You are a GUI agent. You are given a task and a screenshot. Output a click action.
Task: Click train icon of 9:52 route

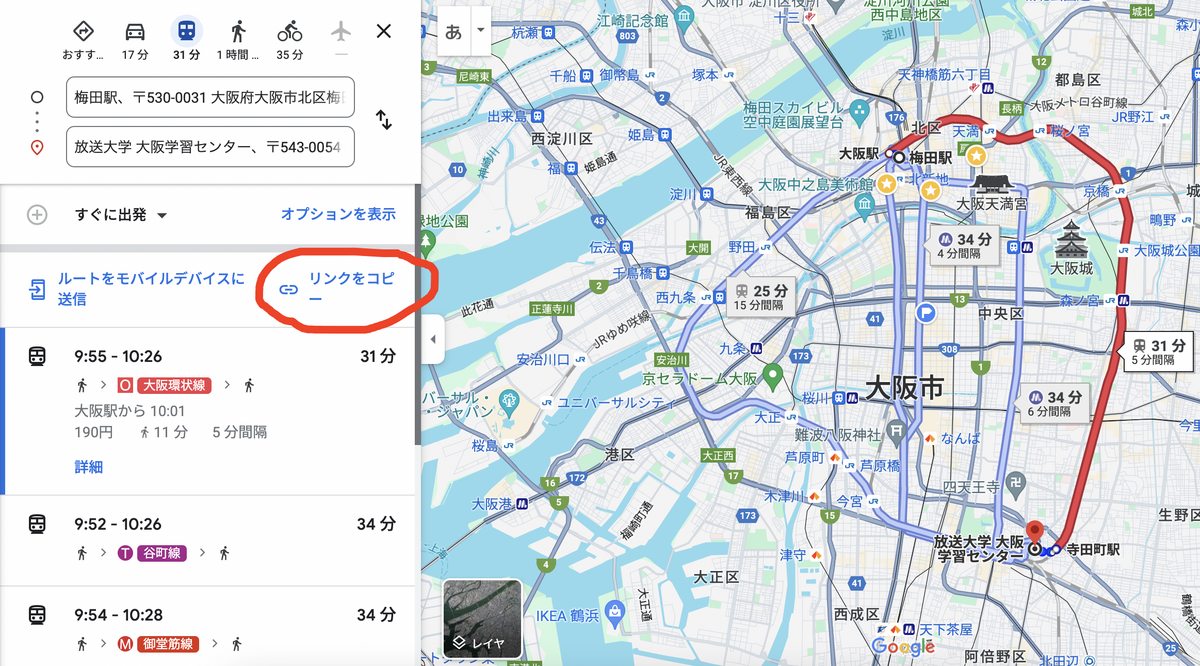point(37,524)
